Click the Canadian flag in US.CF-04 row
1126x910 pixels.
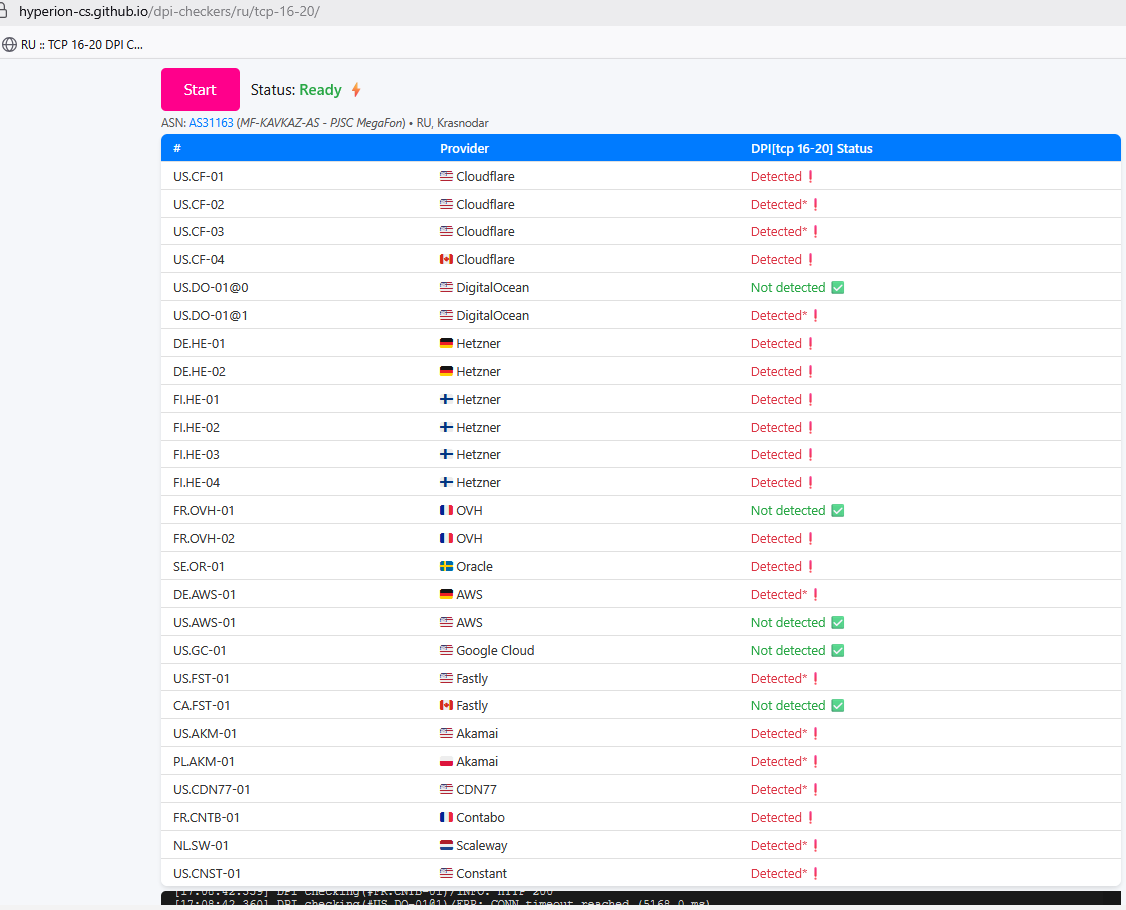point(446,259)
